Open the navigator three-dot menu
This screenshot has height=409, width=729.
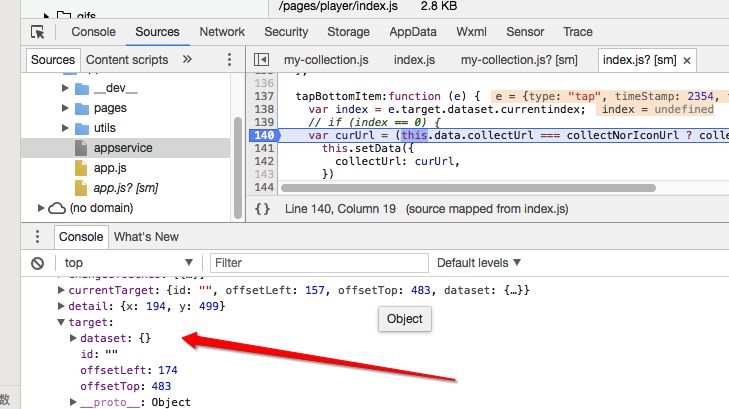coord(229,59)
